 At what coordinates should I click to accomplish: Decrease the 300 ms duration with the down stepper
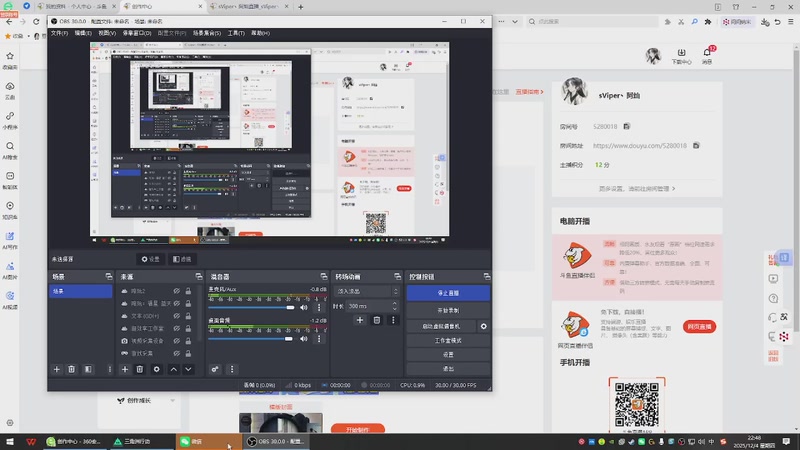394,309
